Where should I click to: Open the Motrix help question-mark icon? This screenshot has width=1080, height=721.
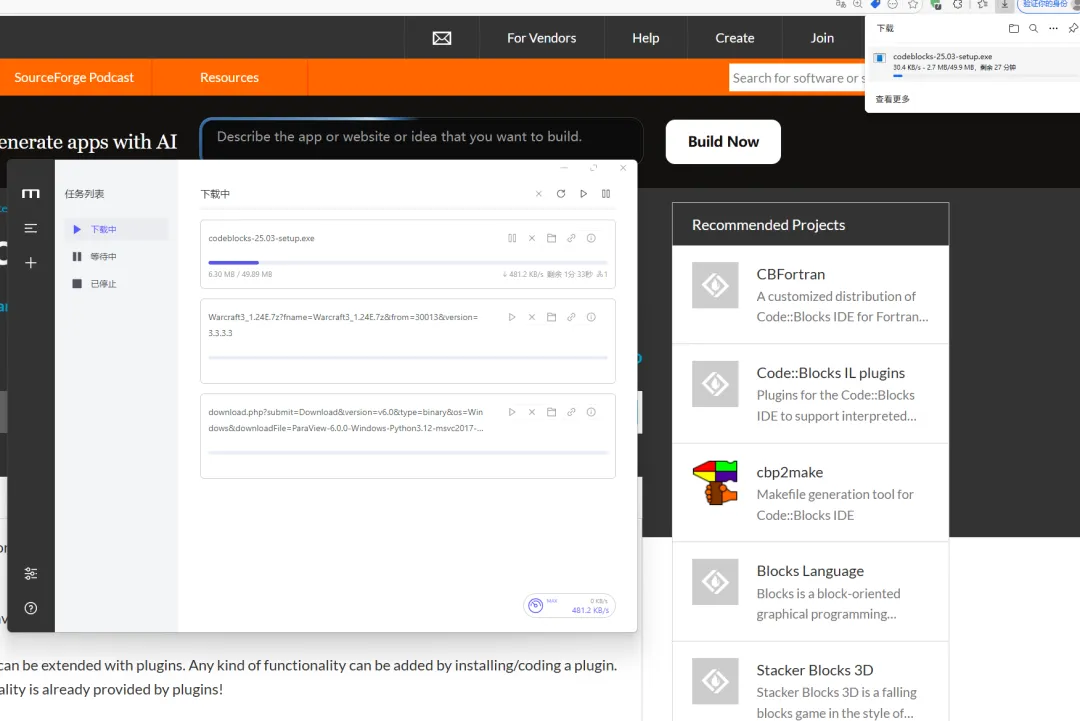tap(30, 608)
